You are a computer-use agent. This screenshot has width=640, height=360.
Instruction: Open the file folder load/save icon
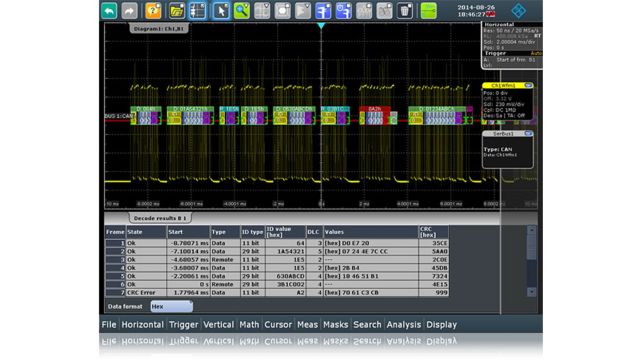click(177, 11)
